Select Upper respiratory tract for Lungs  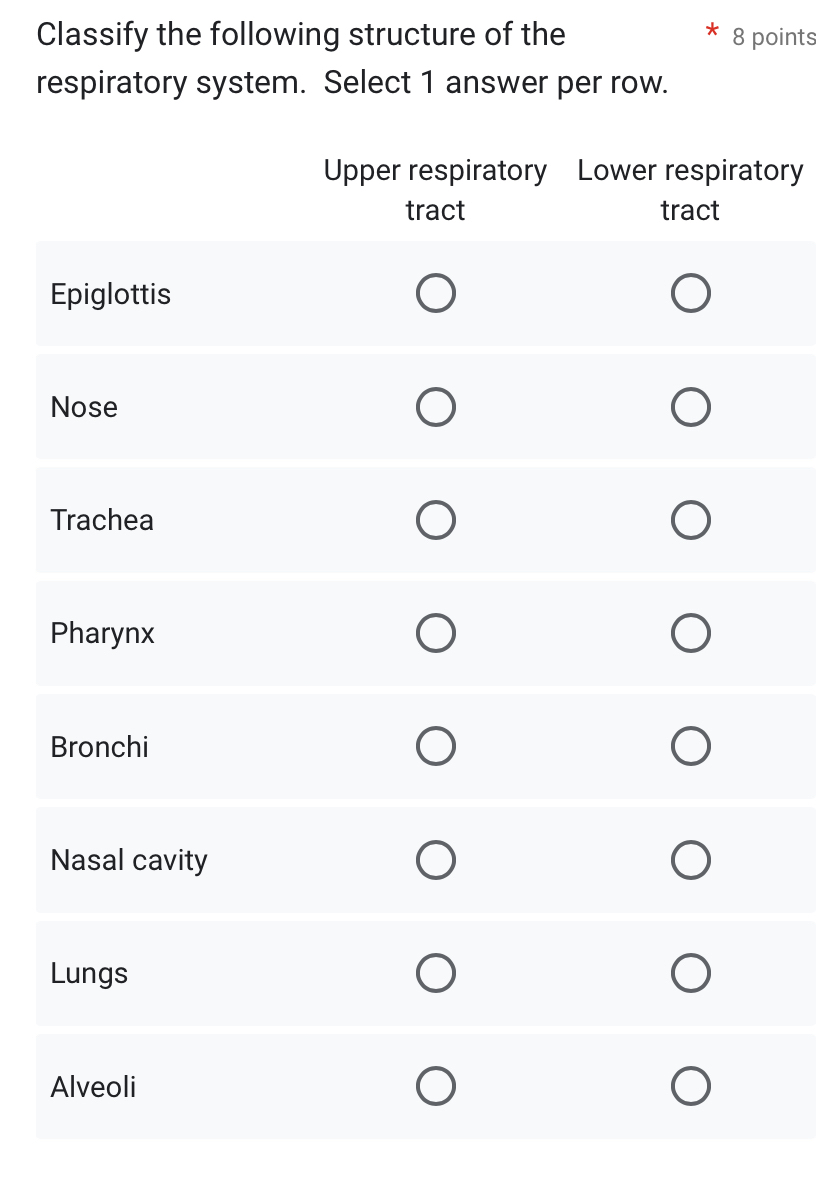click(x=436, y=973)
